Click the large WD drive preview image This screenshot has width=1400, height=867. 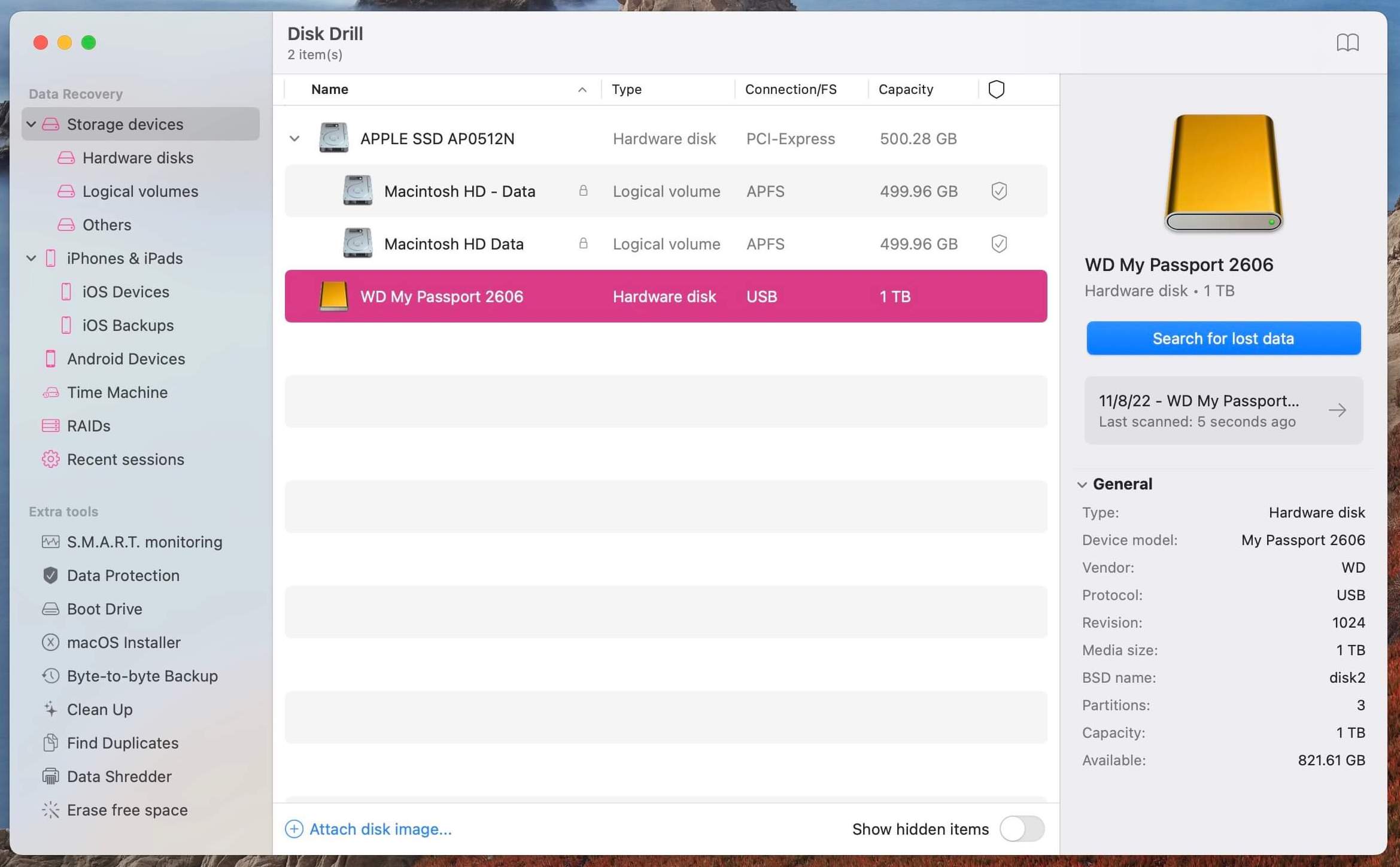click(x=1223, y=174)
